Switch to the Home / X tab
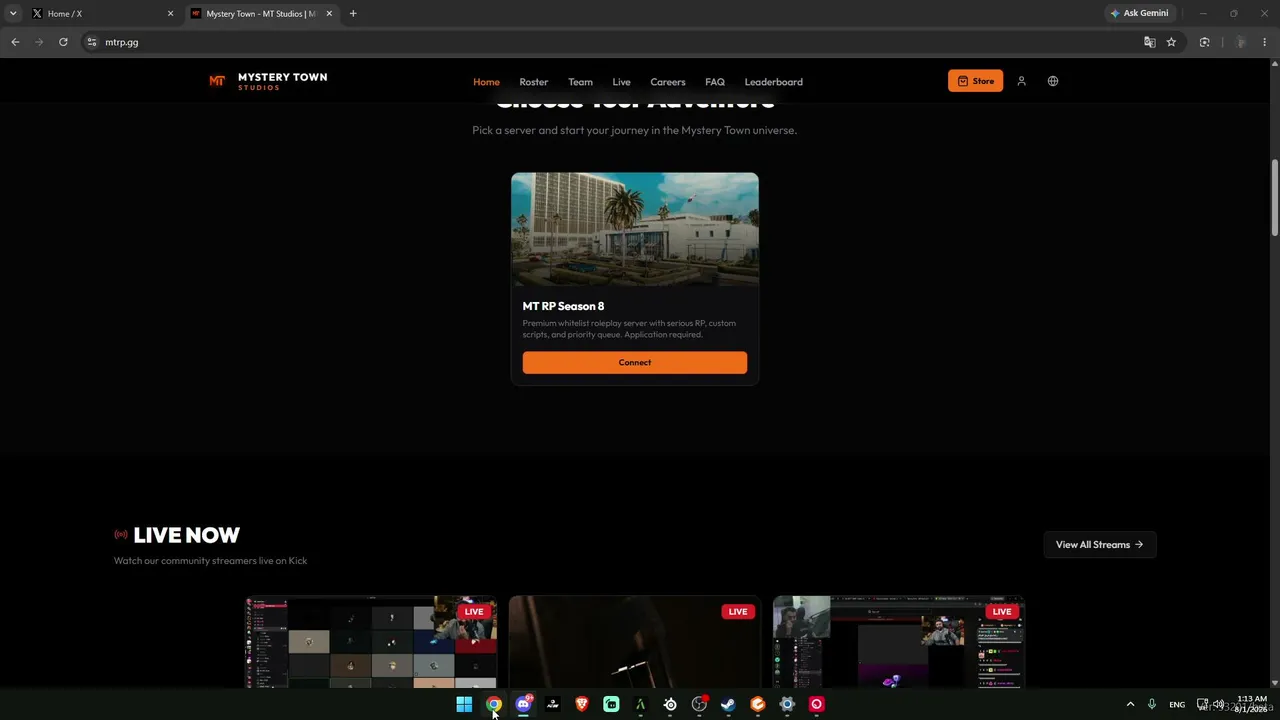 102,14
